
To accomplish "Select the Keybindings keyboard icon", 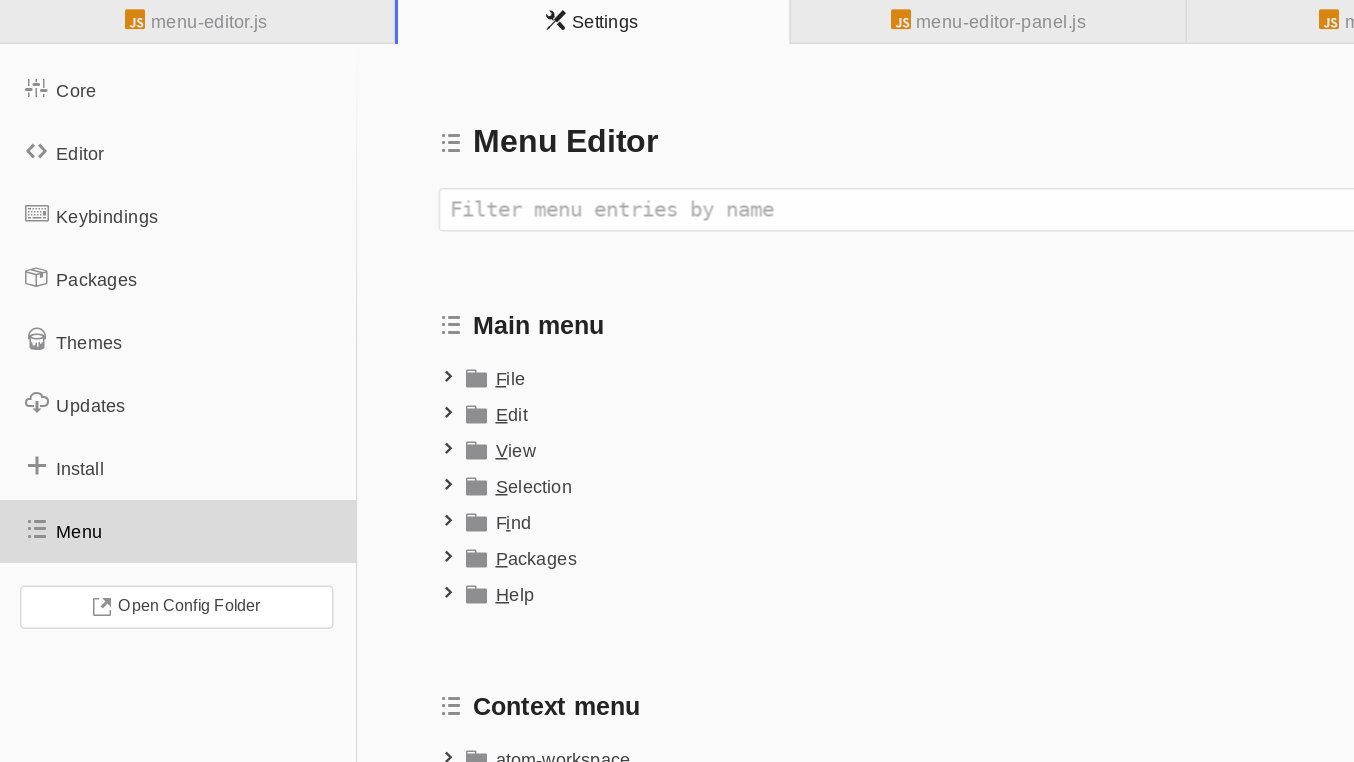I will coord(36,214).
